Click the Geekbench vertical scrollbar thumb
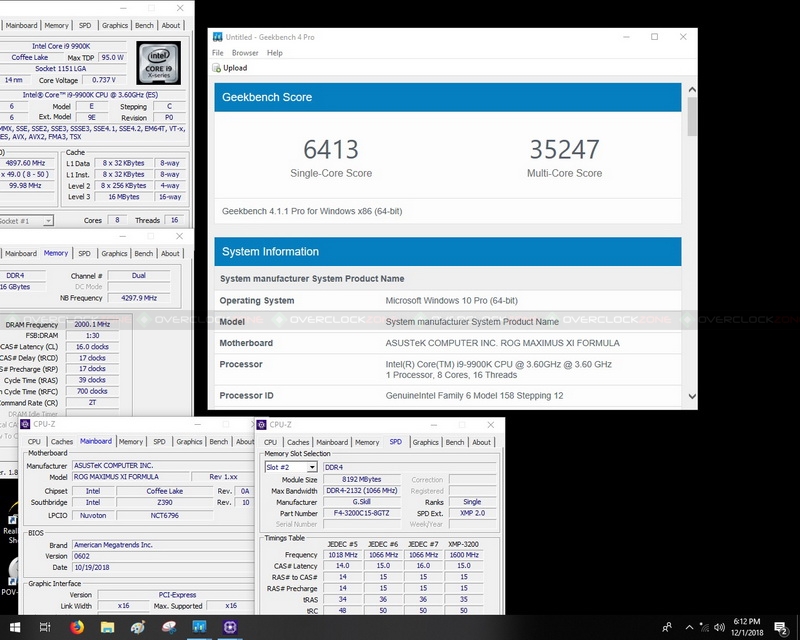 692,116
